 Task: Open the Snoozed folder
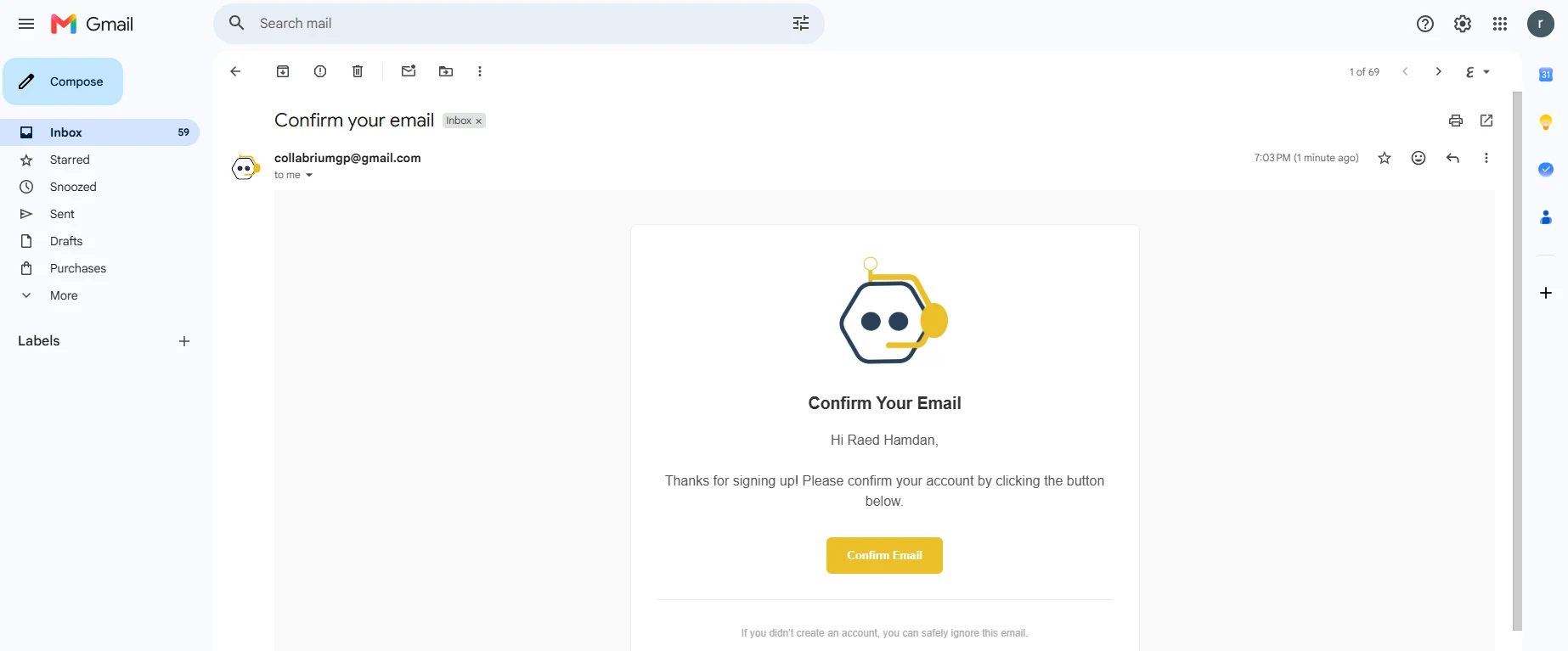(100, 187)
